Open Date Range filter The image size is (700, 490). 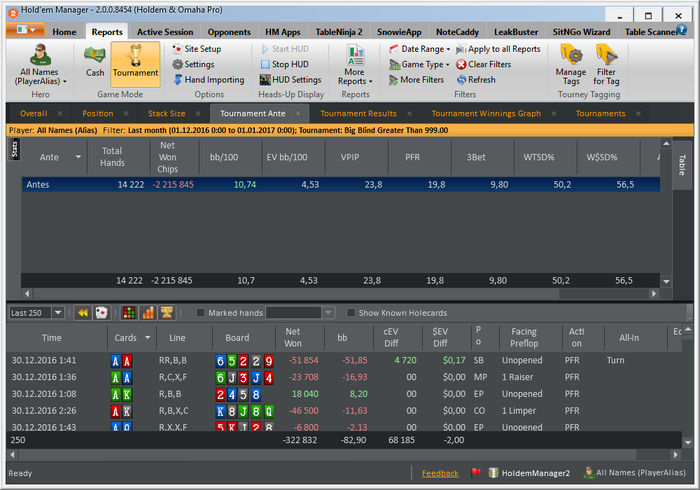[419, 49]
